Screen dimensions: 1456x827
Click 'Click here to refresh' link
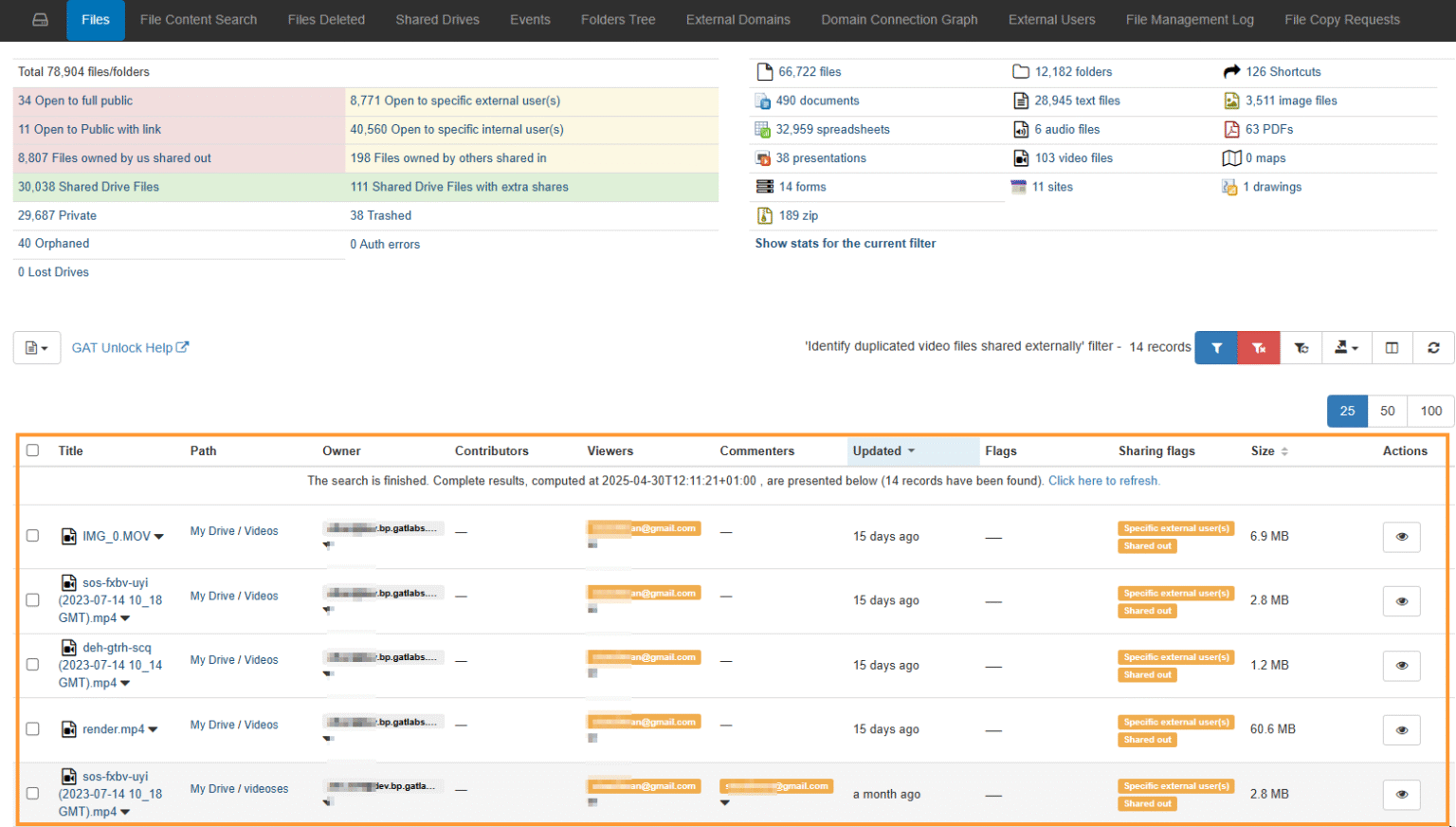pyautogui.click(x=1103, y=481)
